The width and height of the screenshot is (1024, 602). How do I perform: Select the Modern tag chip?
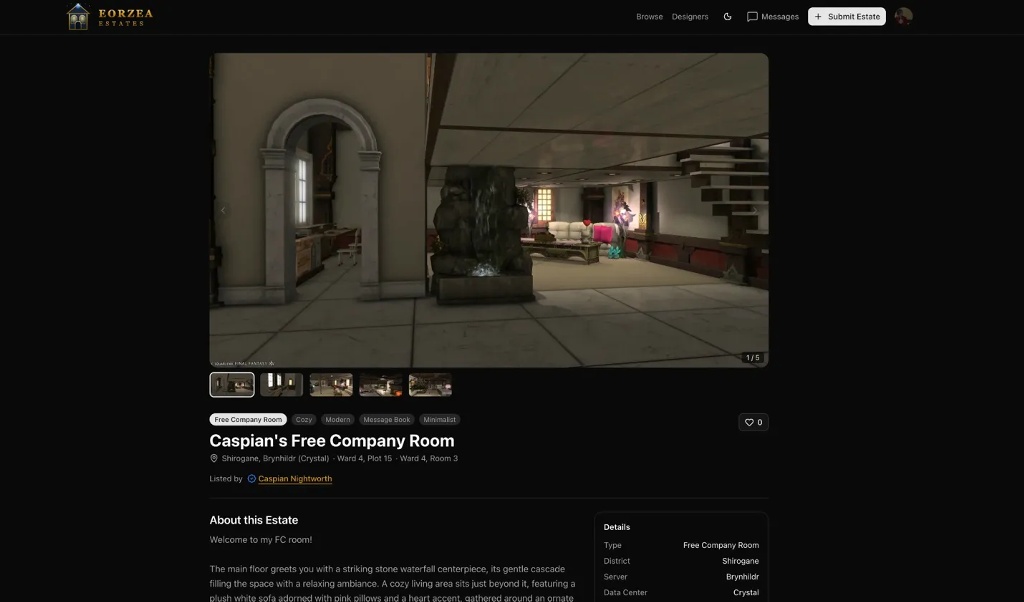338,420
